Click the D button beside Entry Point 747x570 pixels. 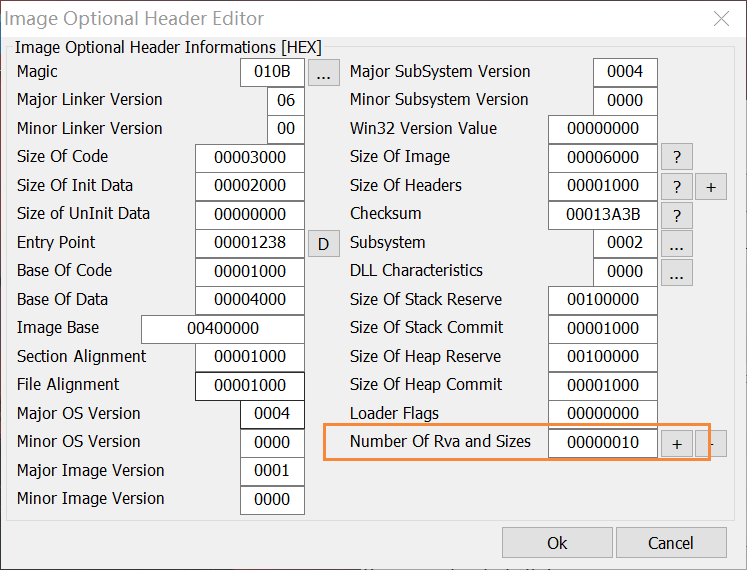(323, 244)
